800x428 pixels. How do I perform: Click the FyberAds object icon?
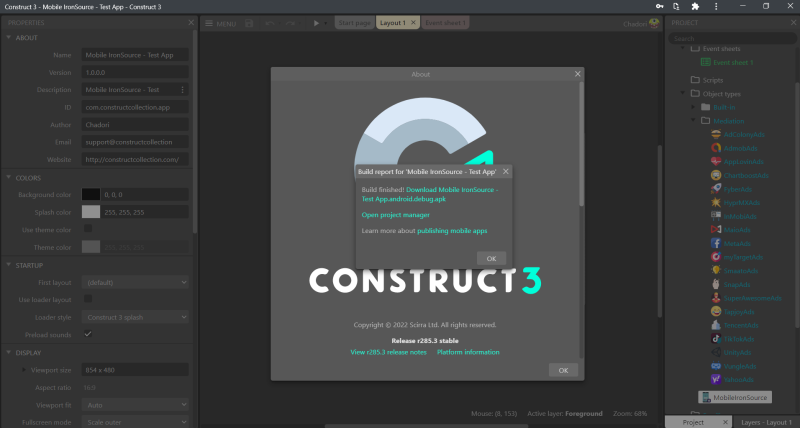pyautogui.click(x=716, y=189)
